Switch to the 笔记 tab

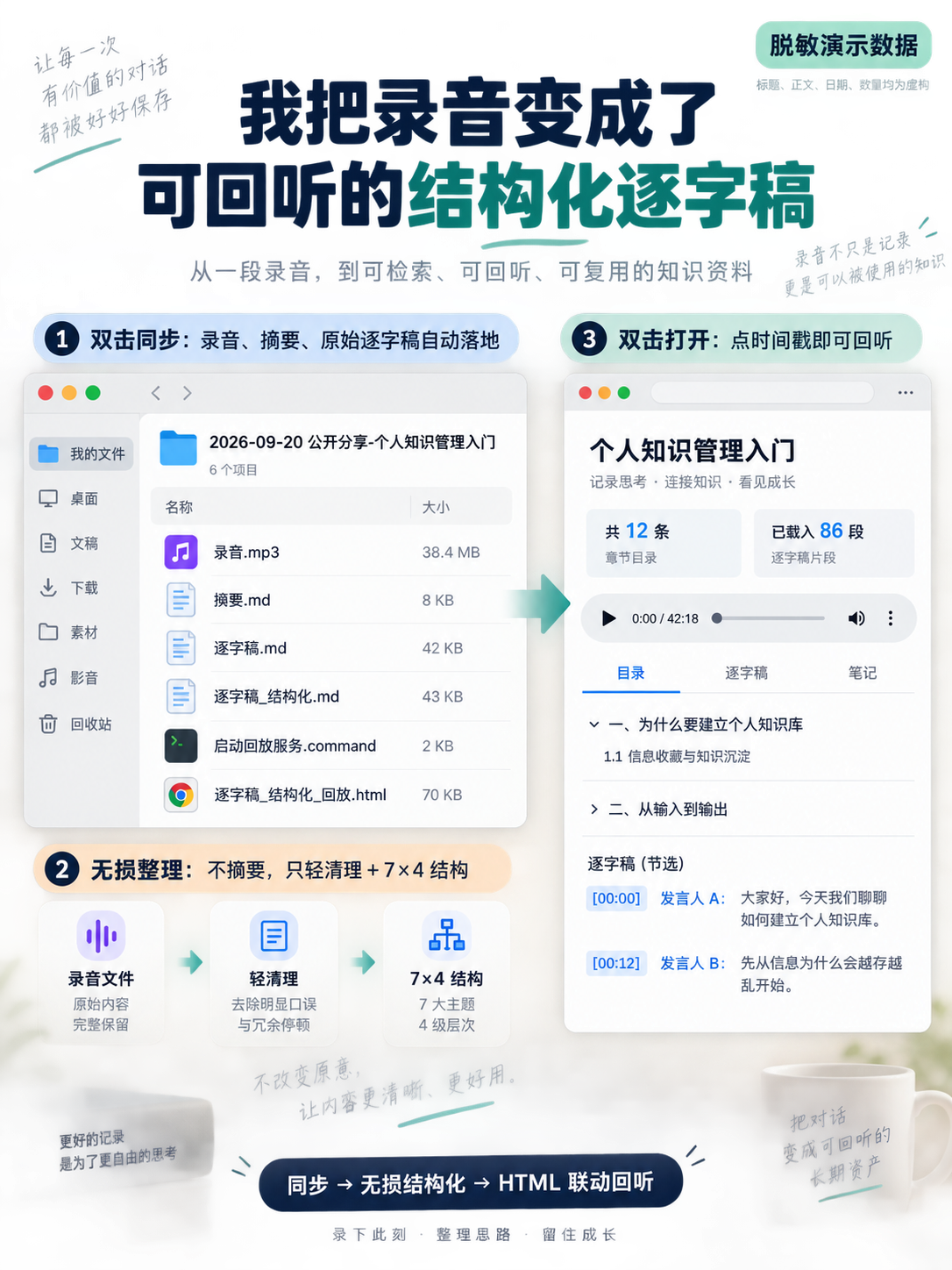coord(862,673)
